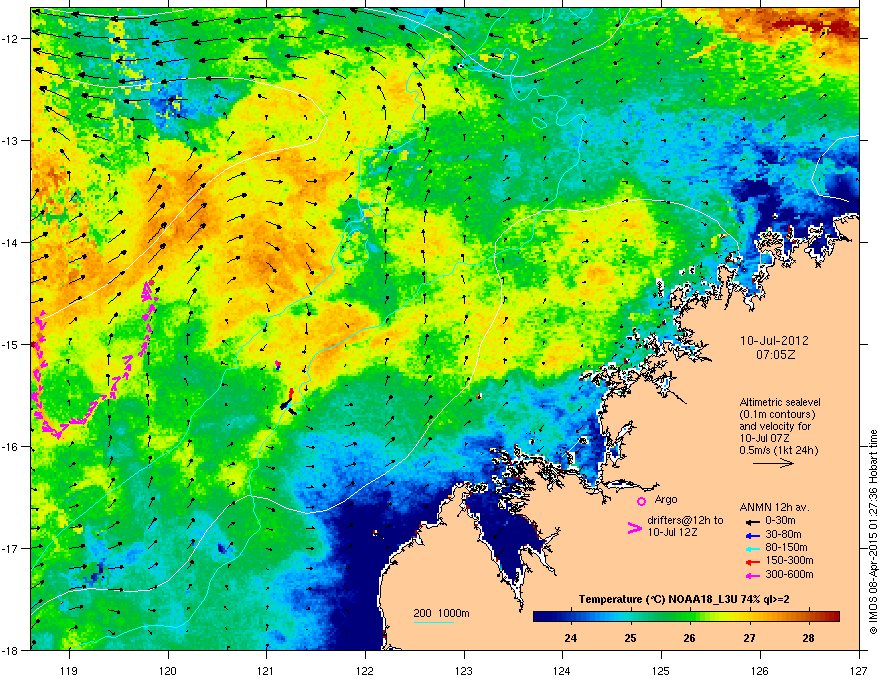The width and height of the screenshot is (880, 680).
Task: Click the '-17' latitude axis label
Action: click(x=10, y=549)
